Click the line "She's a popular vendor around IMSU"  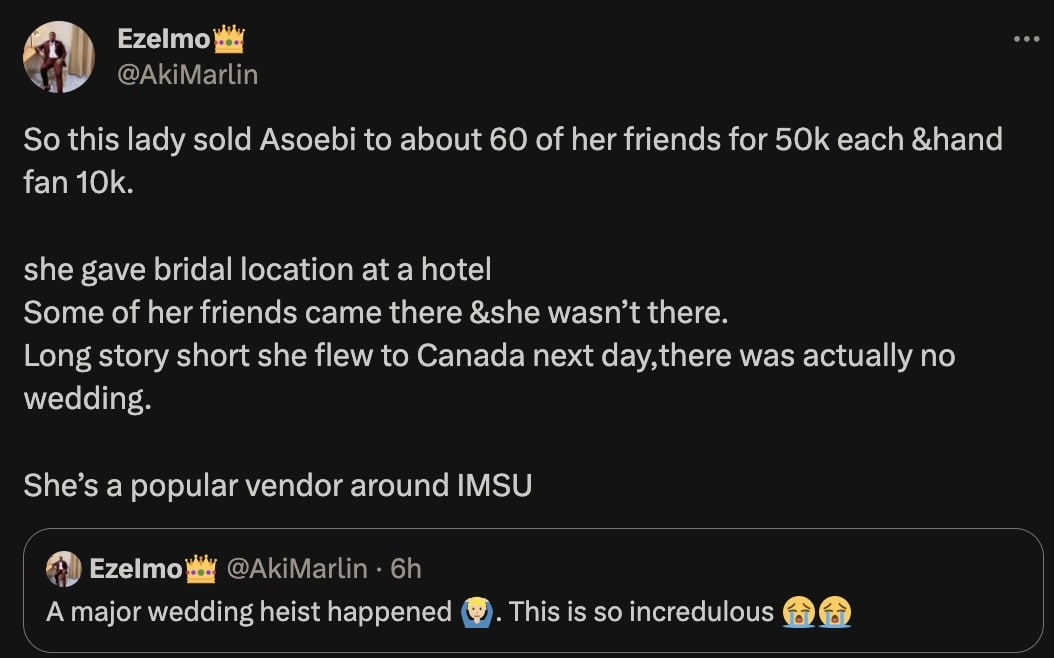(x=277, y=485)
